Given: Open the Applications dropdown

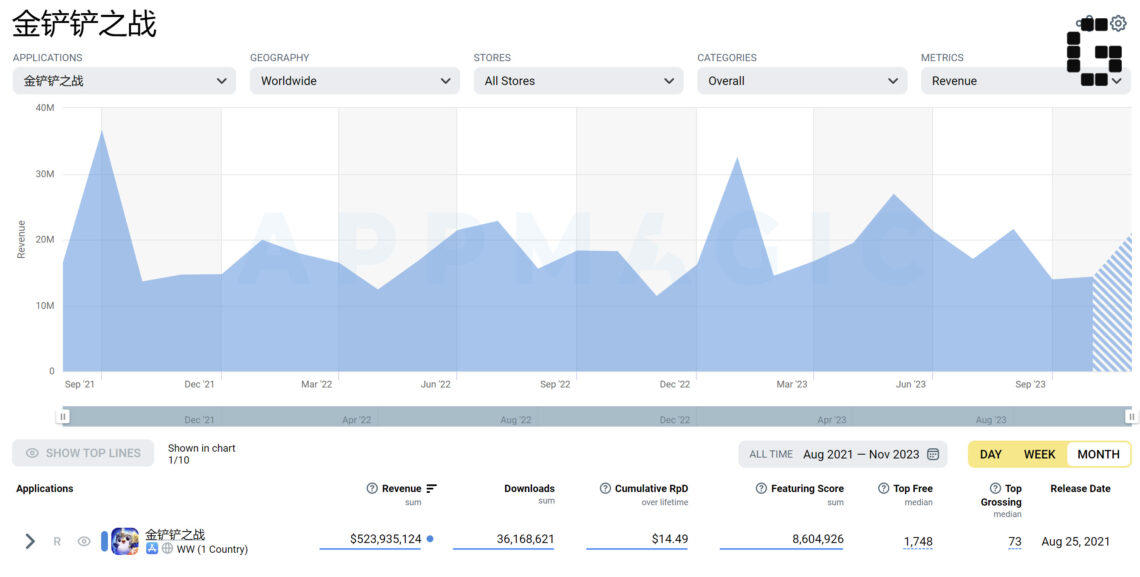Looking at the screenshot, I should (124, 81).
